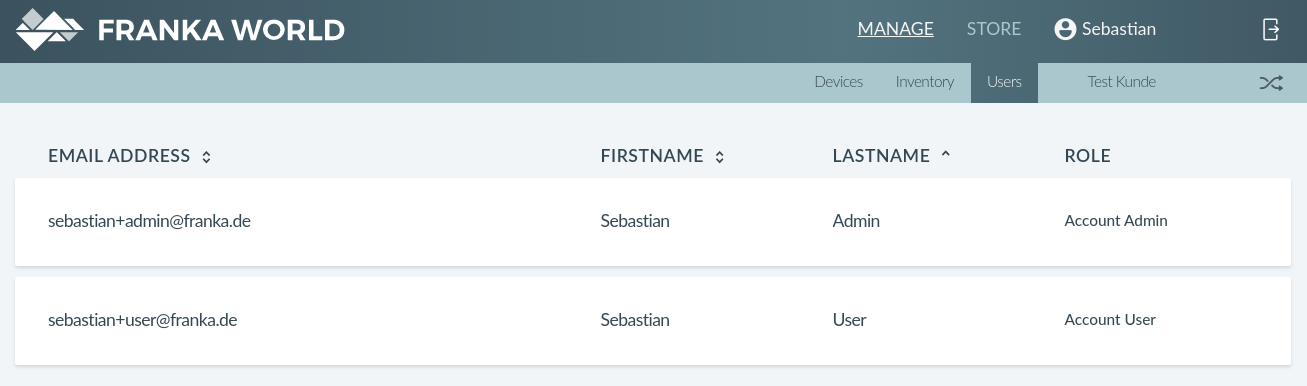Viewport: 1307px width, 386px height.
Task: Open the MANAGE menu
Action: (896, 29)
